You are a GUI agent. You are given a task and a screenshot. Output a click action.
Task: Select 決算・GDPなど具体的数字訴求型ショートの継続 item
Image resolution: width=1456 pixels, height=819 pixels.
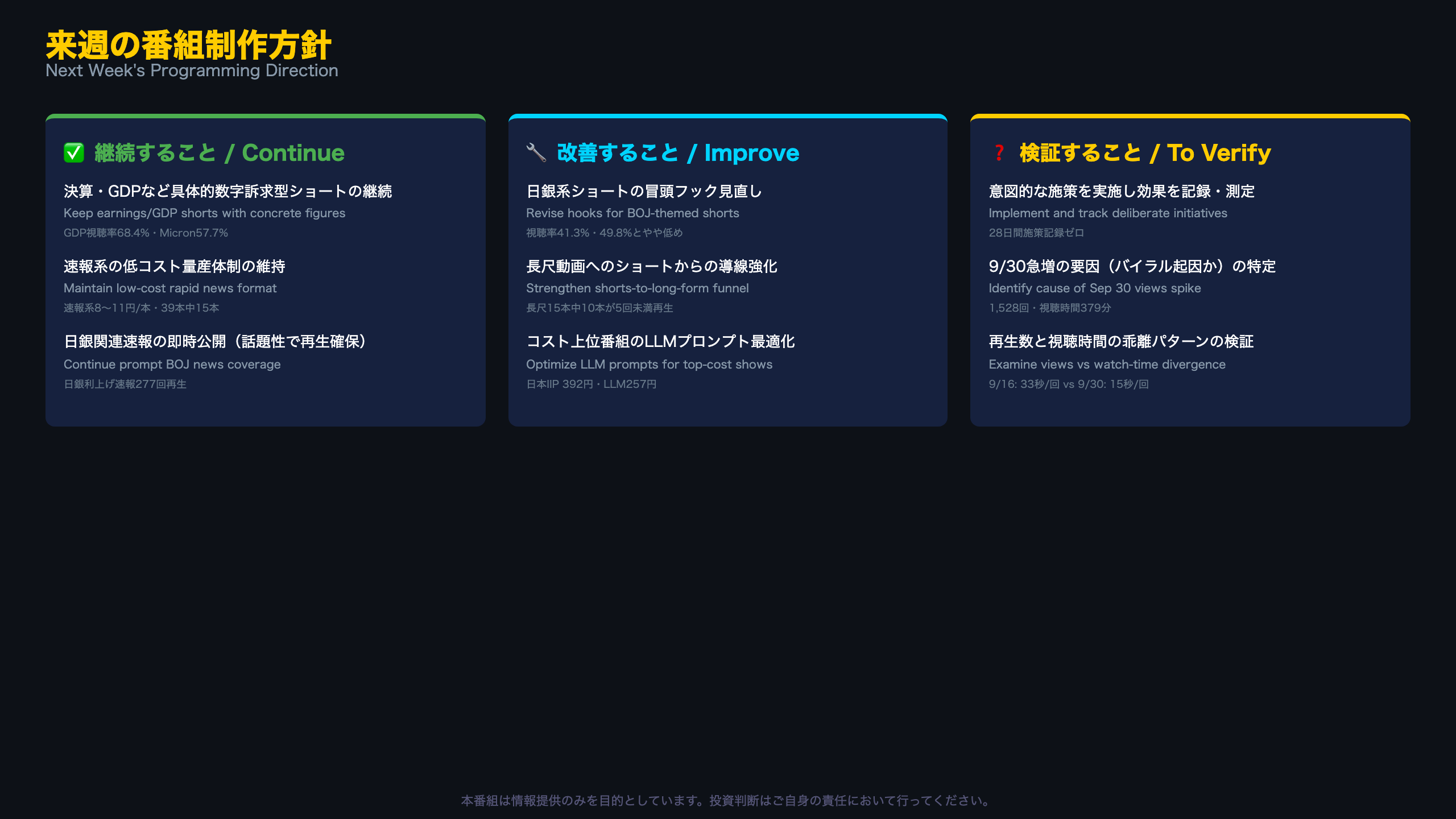coord(228,191)
